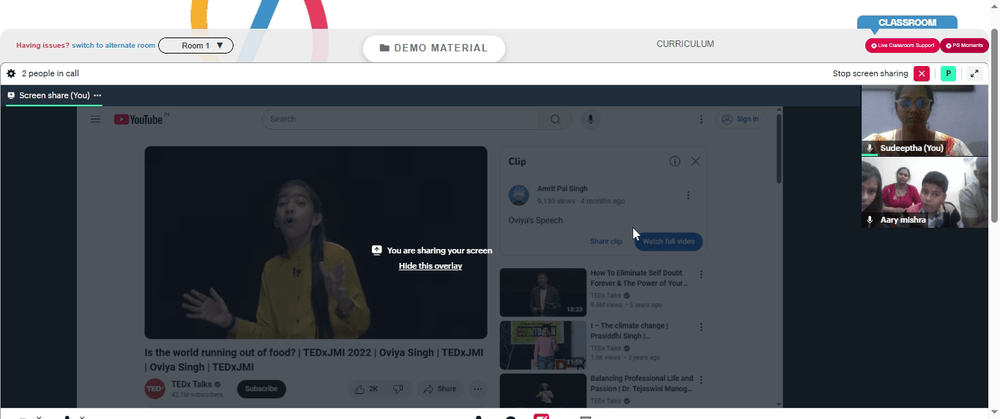Open DEMO MATERIAL folder button

pyautogui.click(x=434, y=48)
